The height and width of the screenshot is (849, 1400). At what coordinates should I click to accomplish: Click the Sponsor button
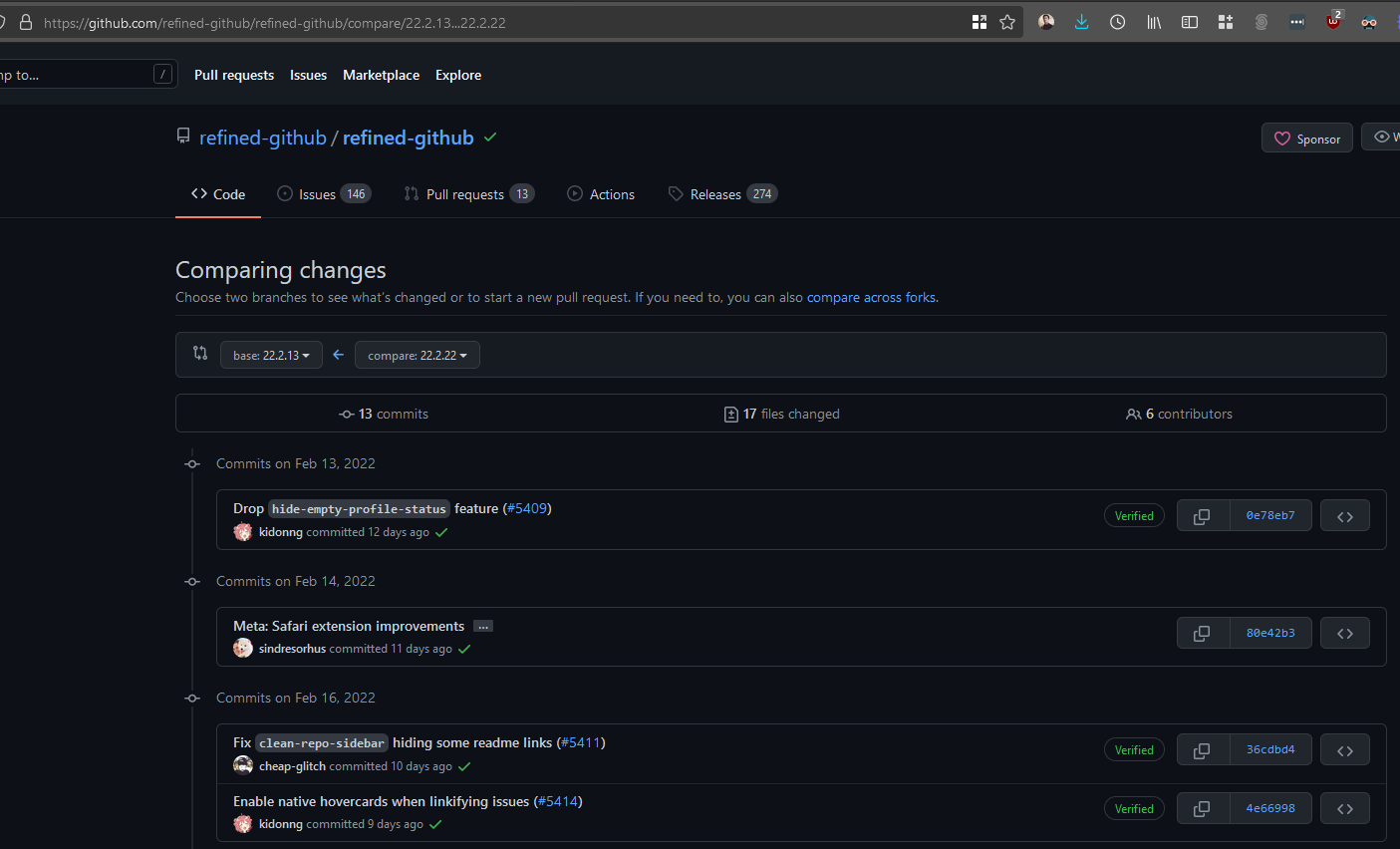(x=1306, y=138)
